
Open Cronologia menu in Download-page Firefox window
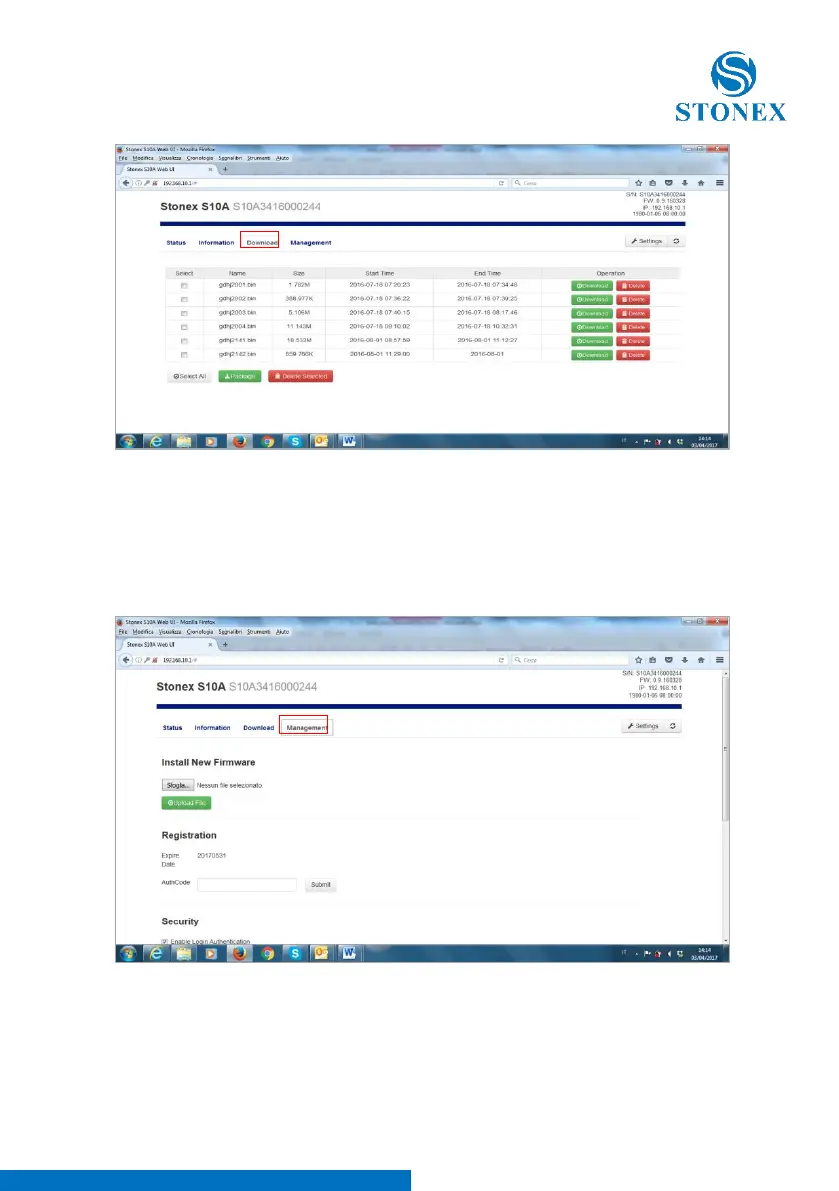200,158
